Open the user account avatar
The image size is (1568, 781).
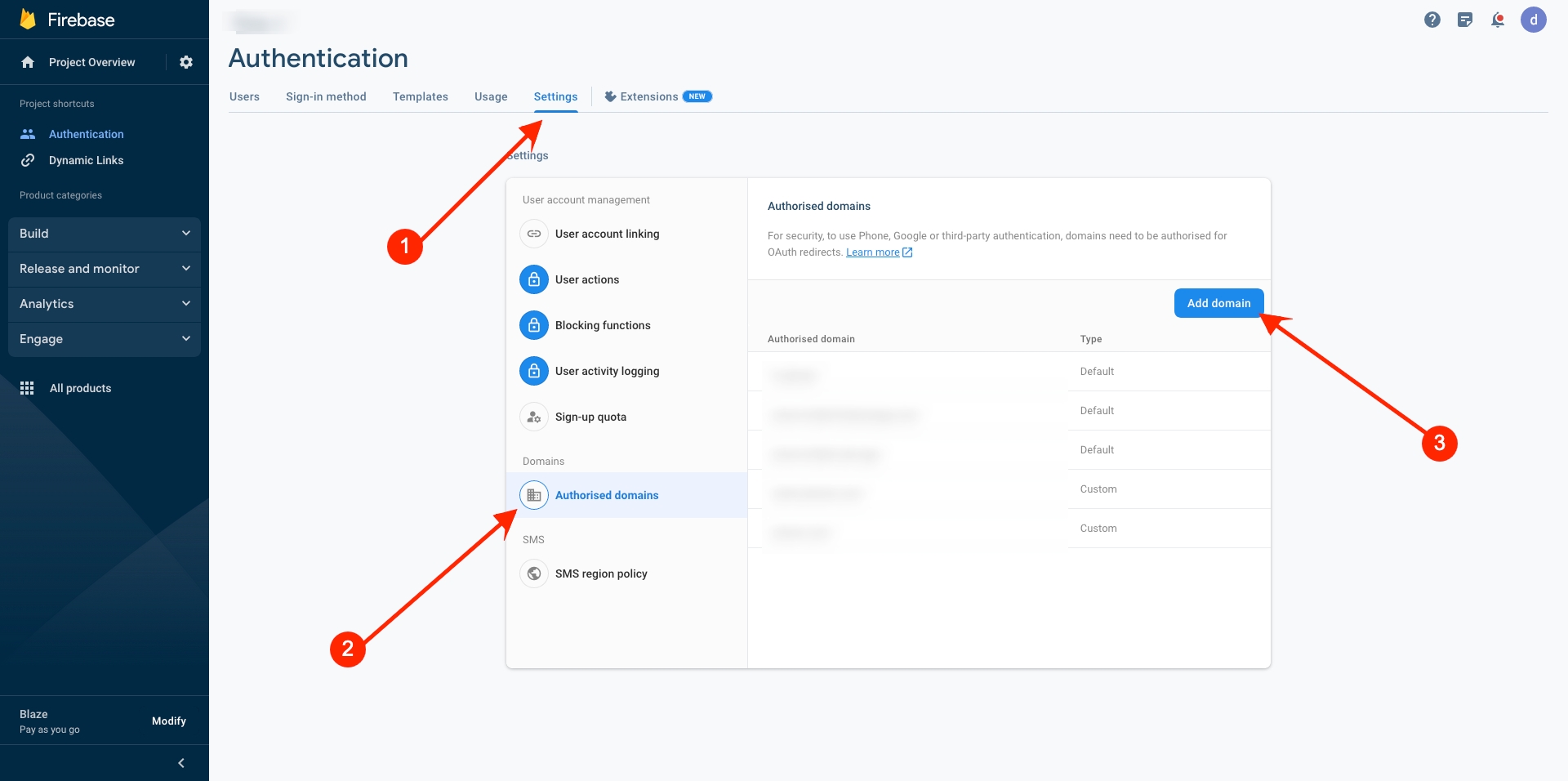tap(1533, 20)
